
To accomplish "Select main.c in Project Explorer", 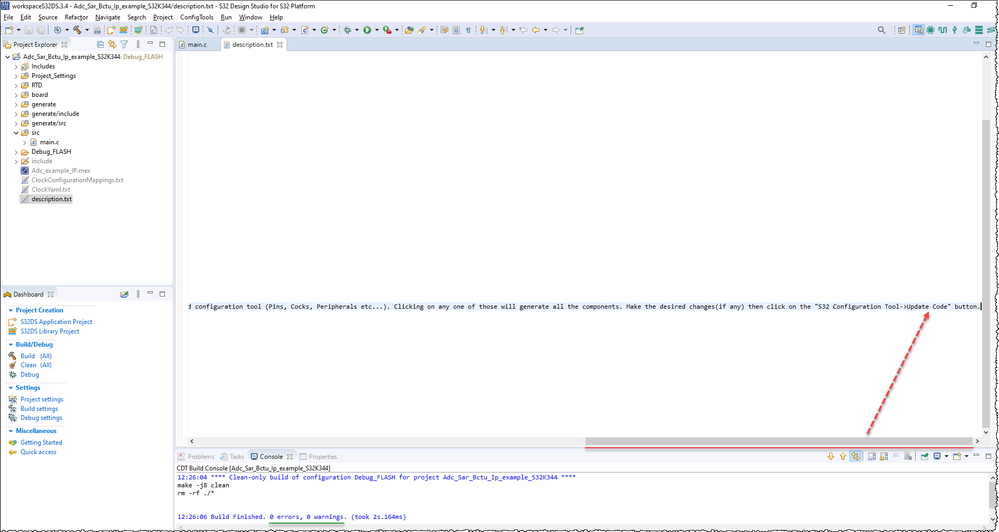I will click(48, 142).
